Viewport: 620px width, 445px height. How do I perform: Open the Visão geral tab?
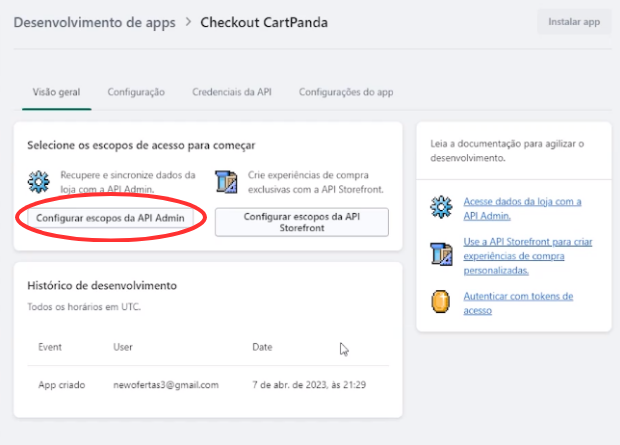coord(57,92)
